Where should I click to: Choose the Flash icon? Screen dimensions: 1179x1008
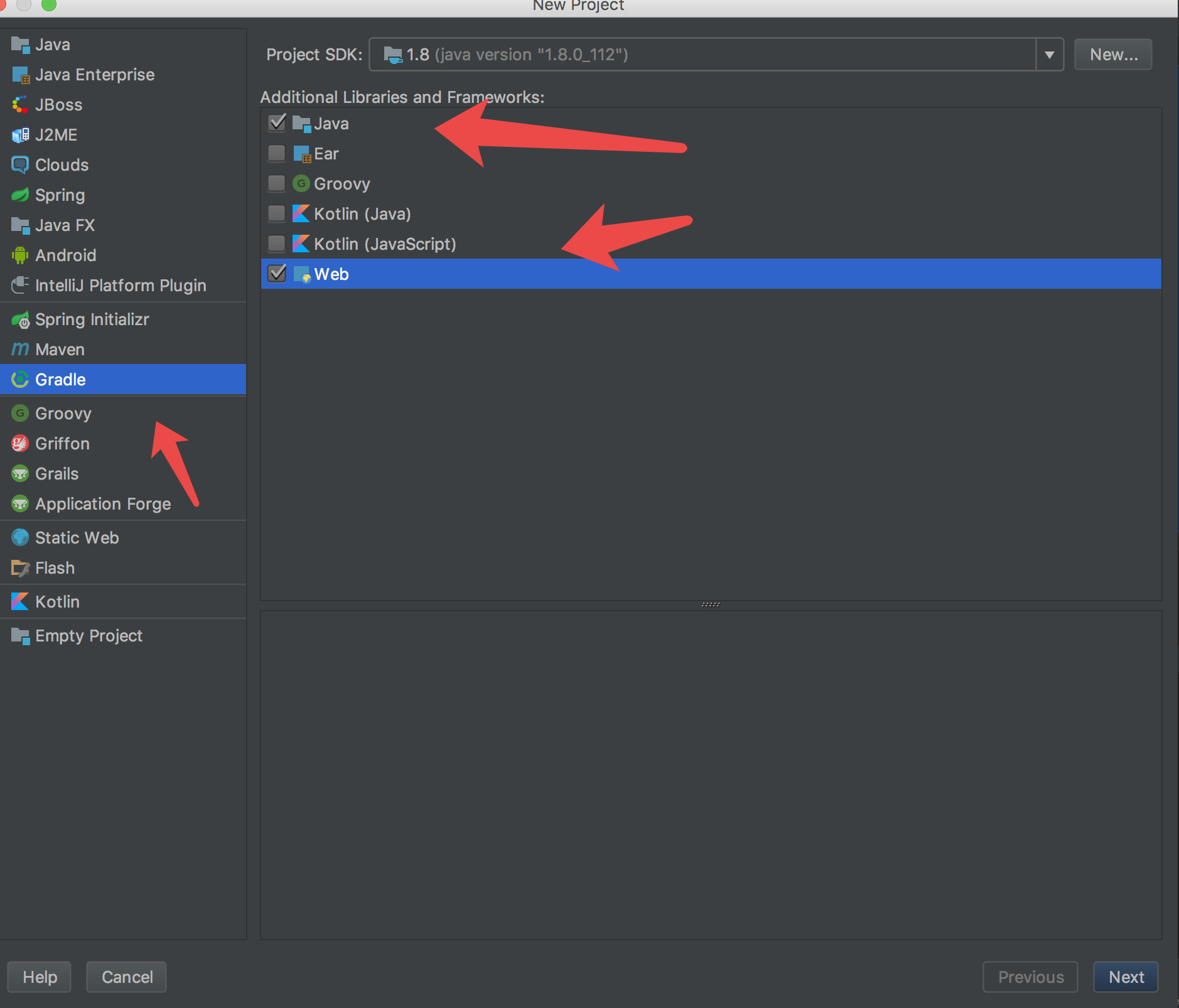coord(20,568)
